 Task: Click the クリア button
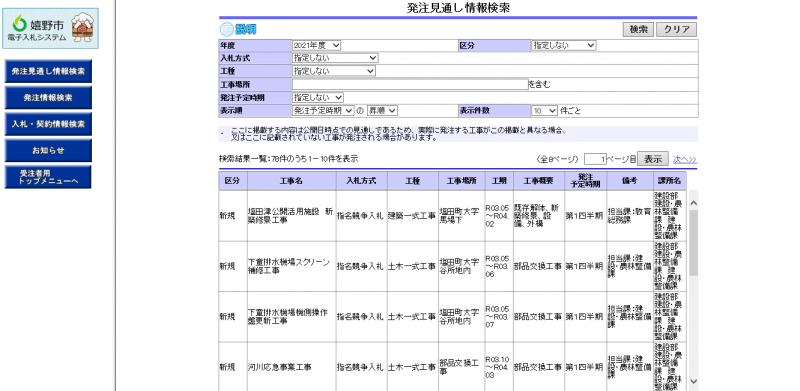(x=676, y=30)
